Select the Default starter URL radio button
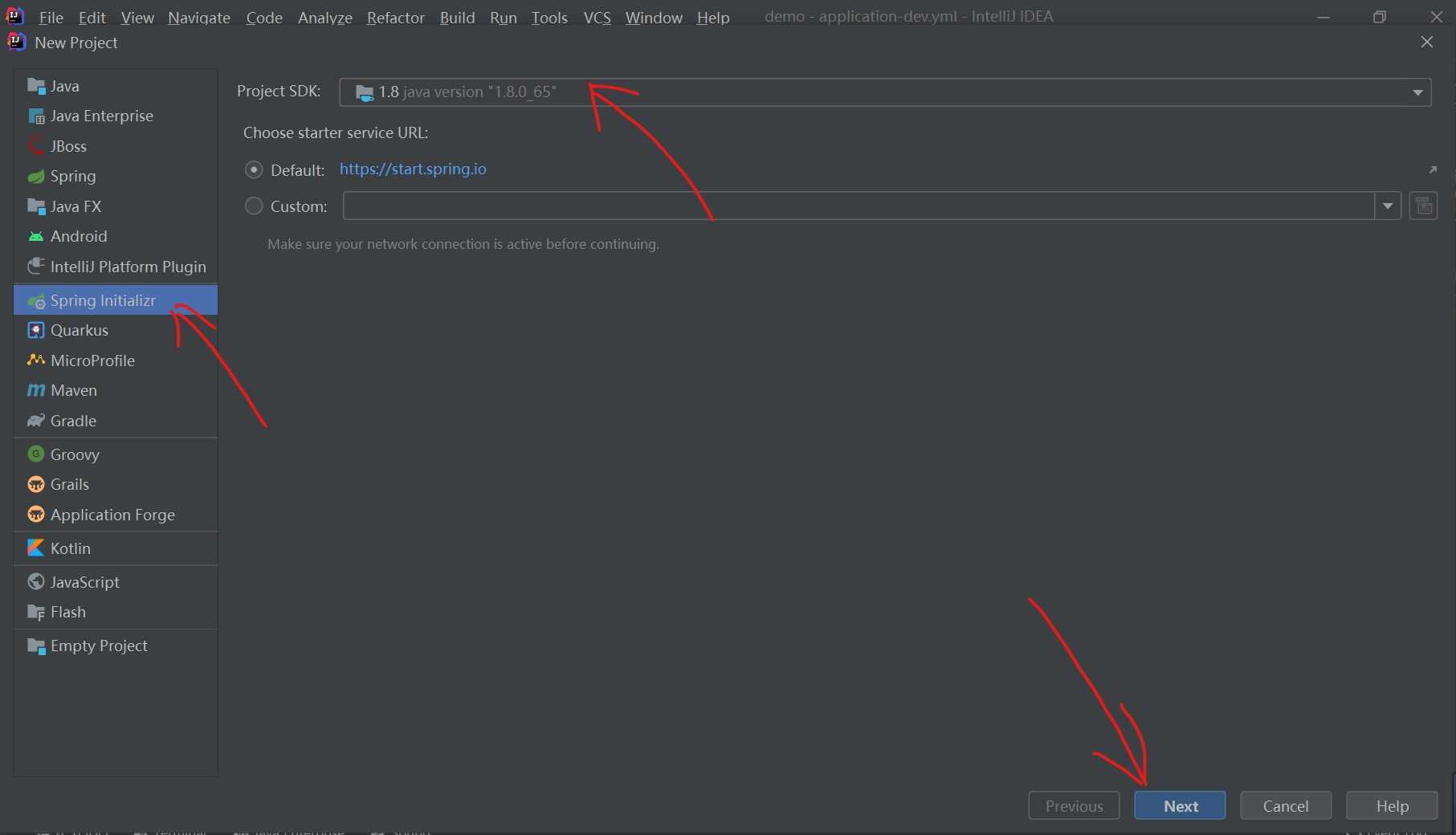Screen dimensions: 1456x835 tap(254, 169)
